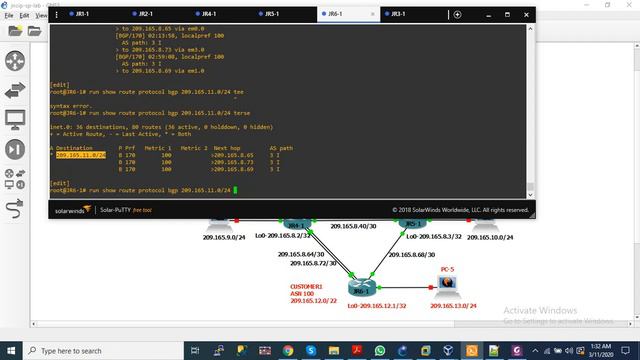Open Google Chrome from taskbar
This screenshot has height=360, width=640.
point(288,351)
